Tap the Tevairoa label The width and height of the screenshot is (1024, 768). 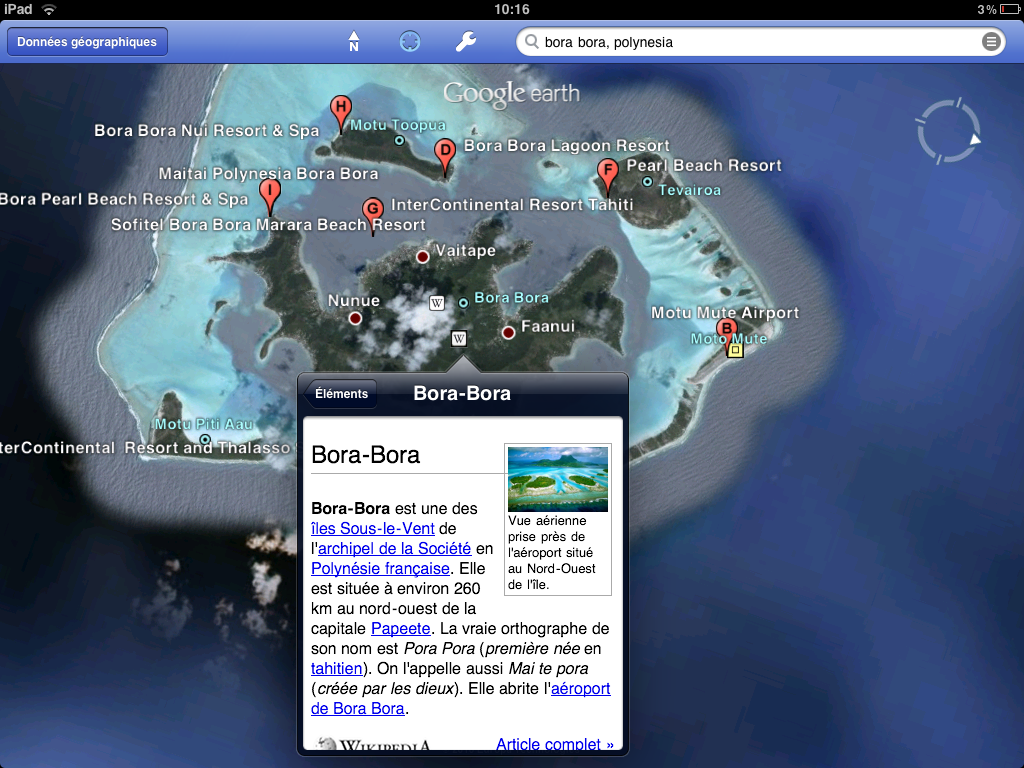pyautogui.click(x=690, y=191)
